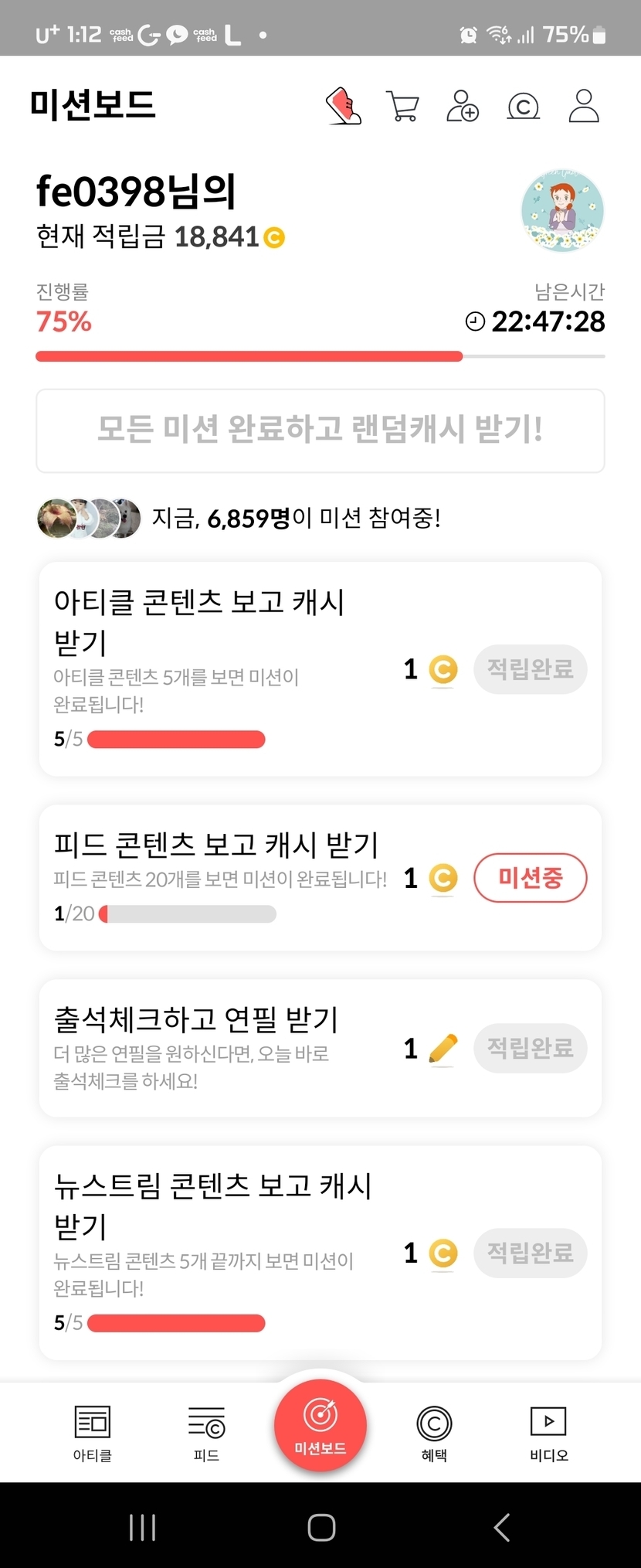Open the cash coin icon in header

coord(523,106)
